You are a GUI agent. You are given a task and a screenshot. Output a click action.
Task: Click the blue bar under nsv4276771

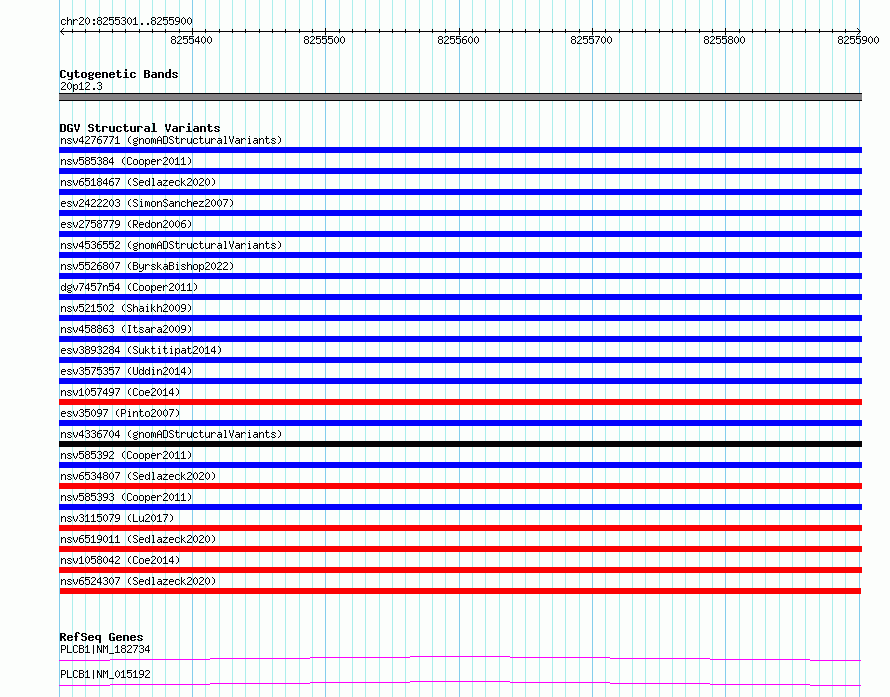460,150
